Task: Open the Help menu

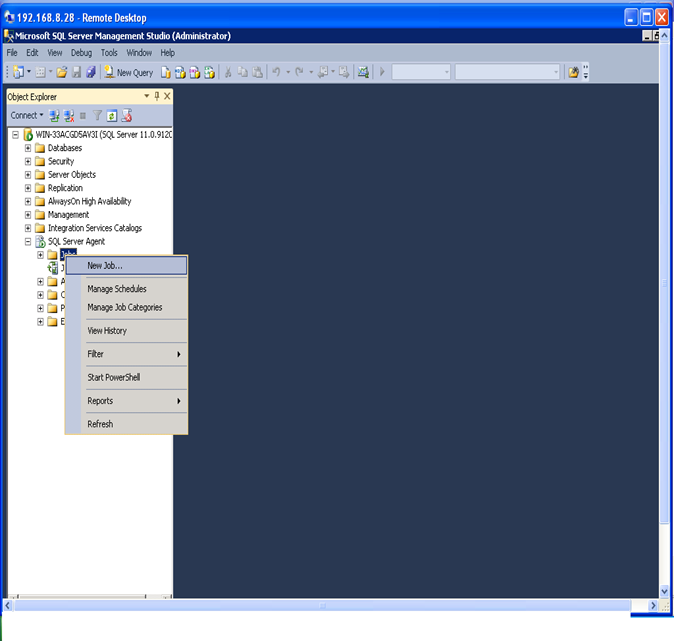Action: point(168,53)
